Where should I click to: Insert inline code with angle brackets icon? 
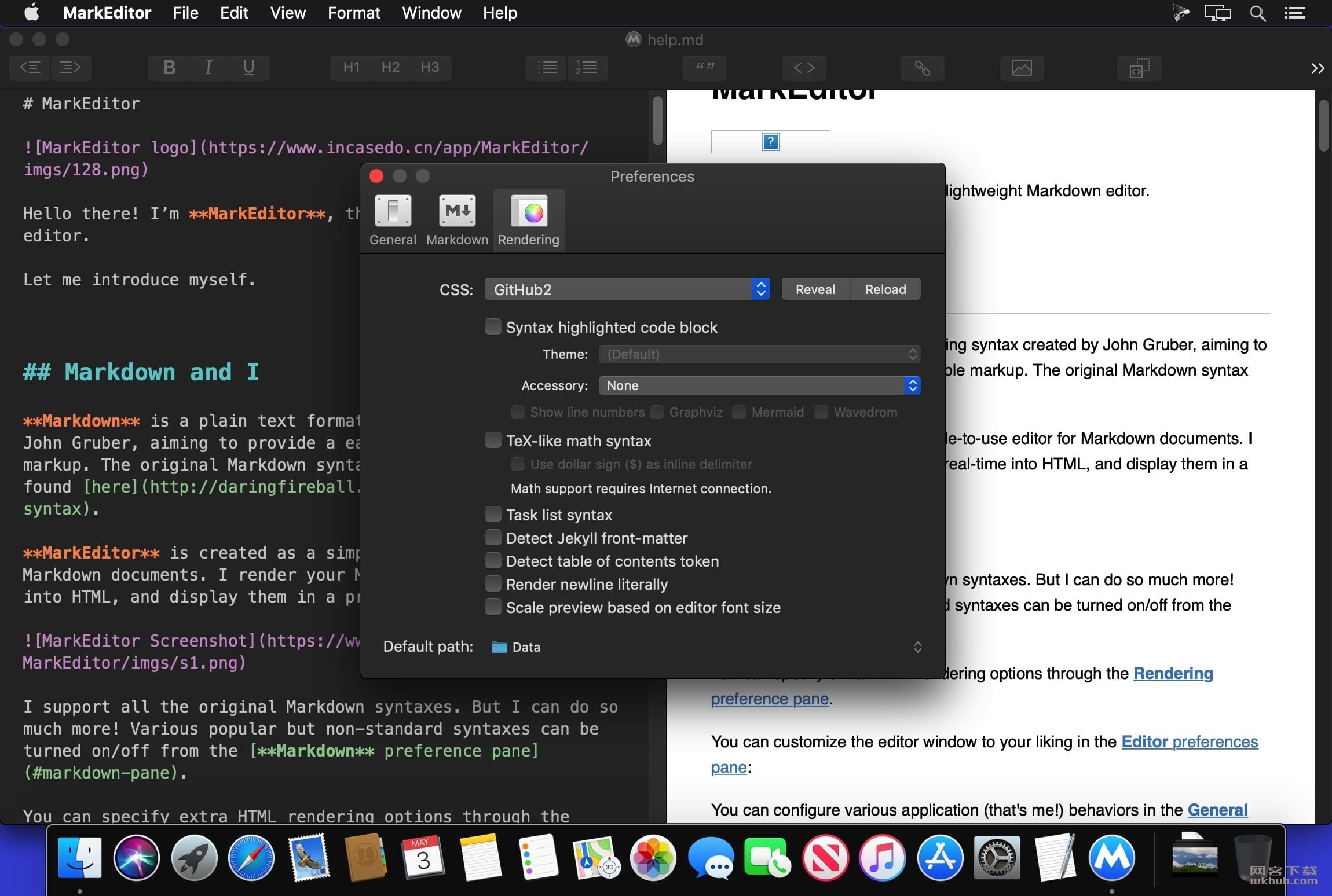click(x=804, y=68)
